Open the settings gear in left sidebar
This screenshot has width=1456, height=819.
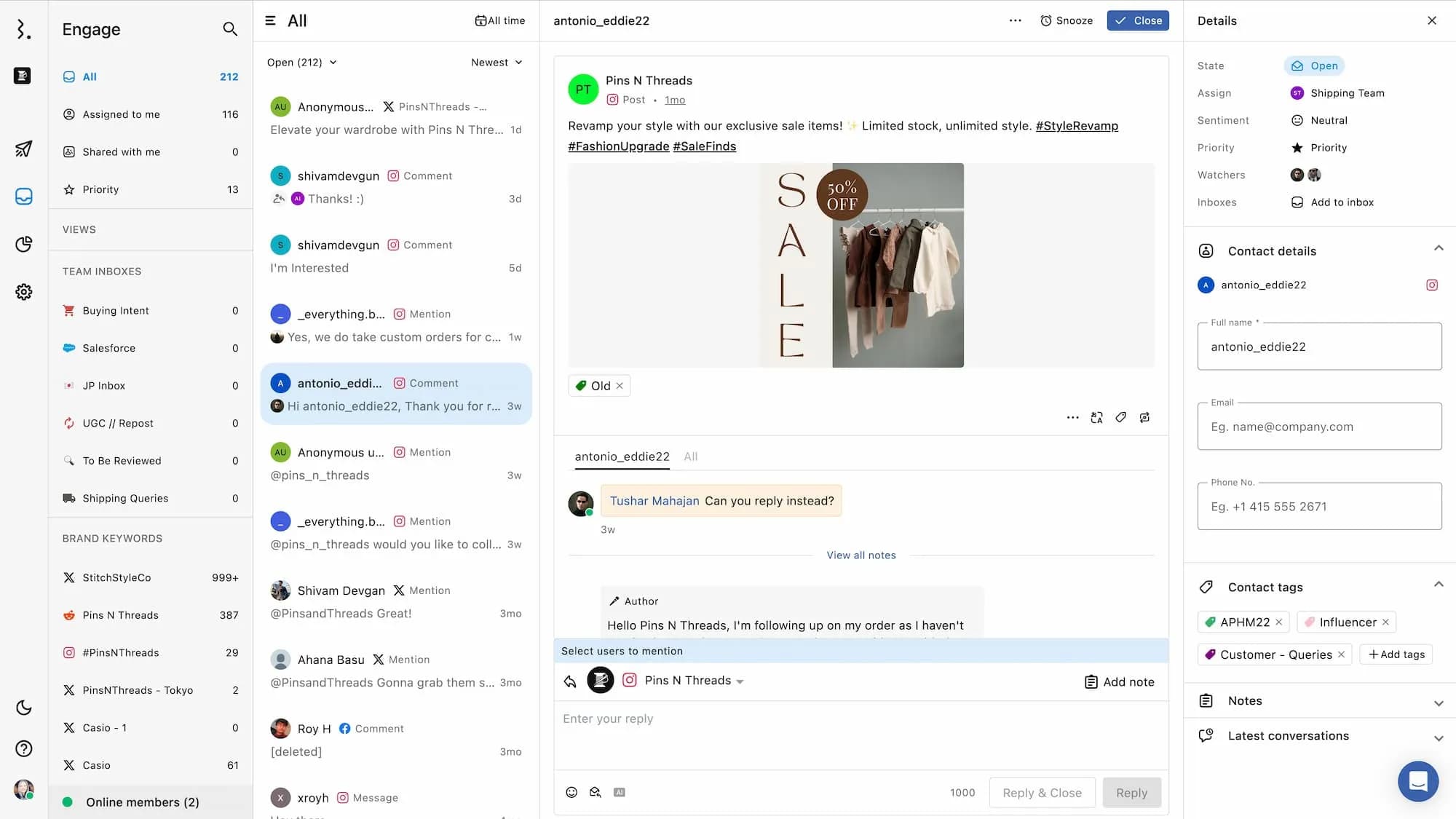(23, 292)
